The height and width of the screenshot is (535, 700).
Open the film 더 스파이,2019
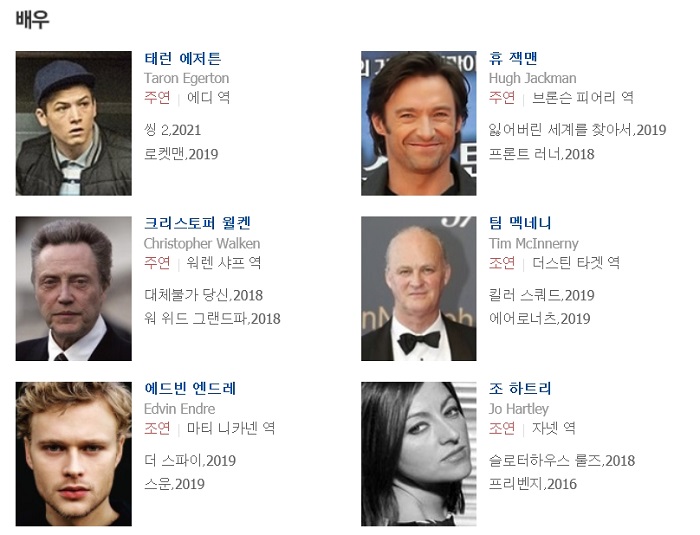[x=190, y=460]
